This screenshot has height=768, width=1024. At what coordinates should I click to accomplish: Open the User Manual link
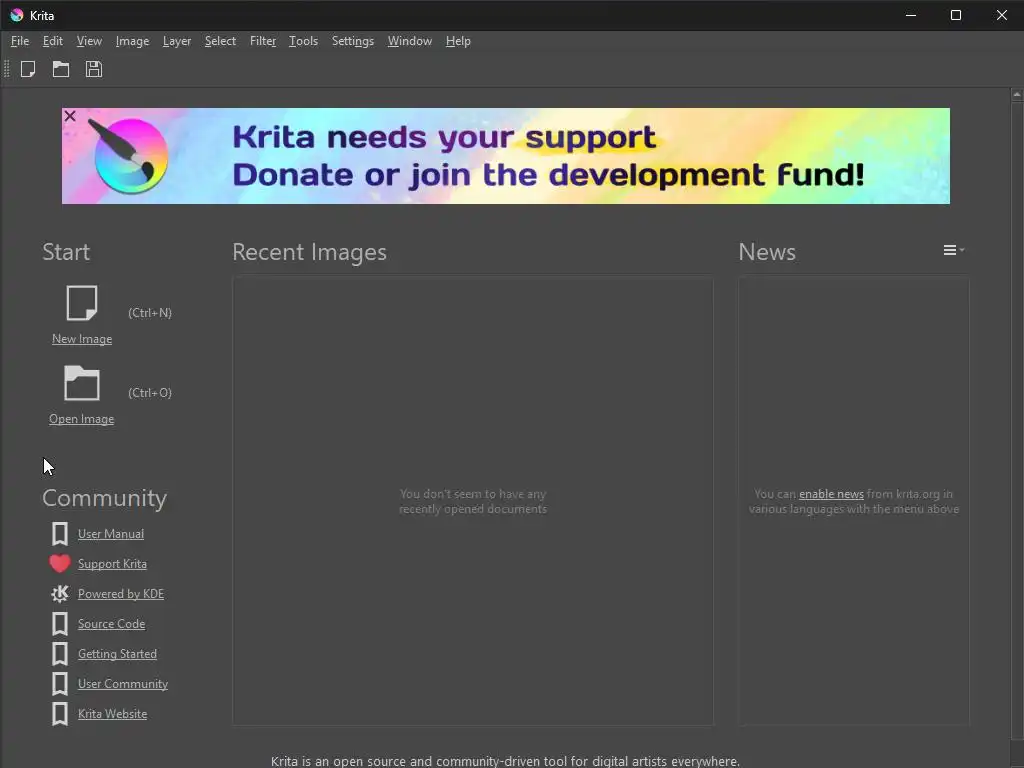click(111, 534)
